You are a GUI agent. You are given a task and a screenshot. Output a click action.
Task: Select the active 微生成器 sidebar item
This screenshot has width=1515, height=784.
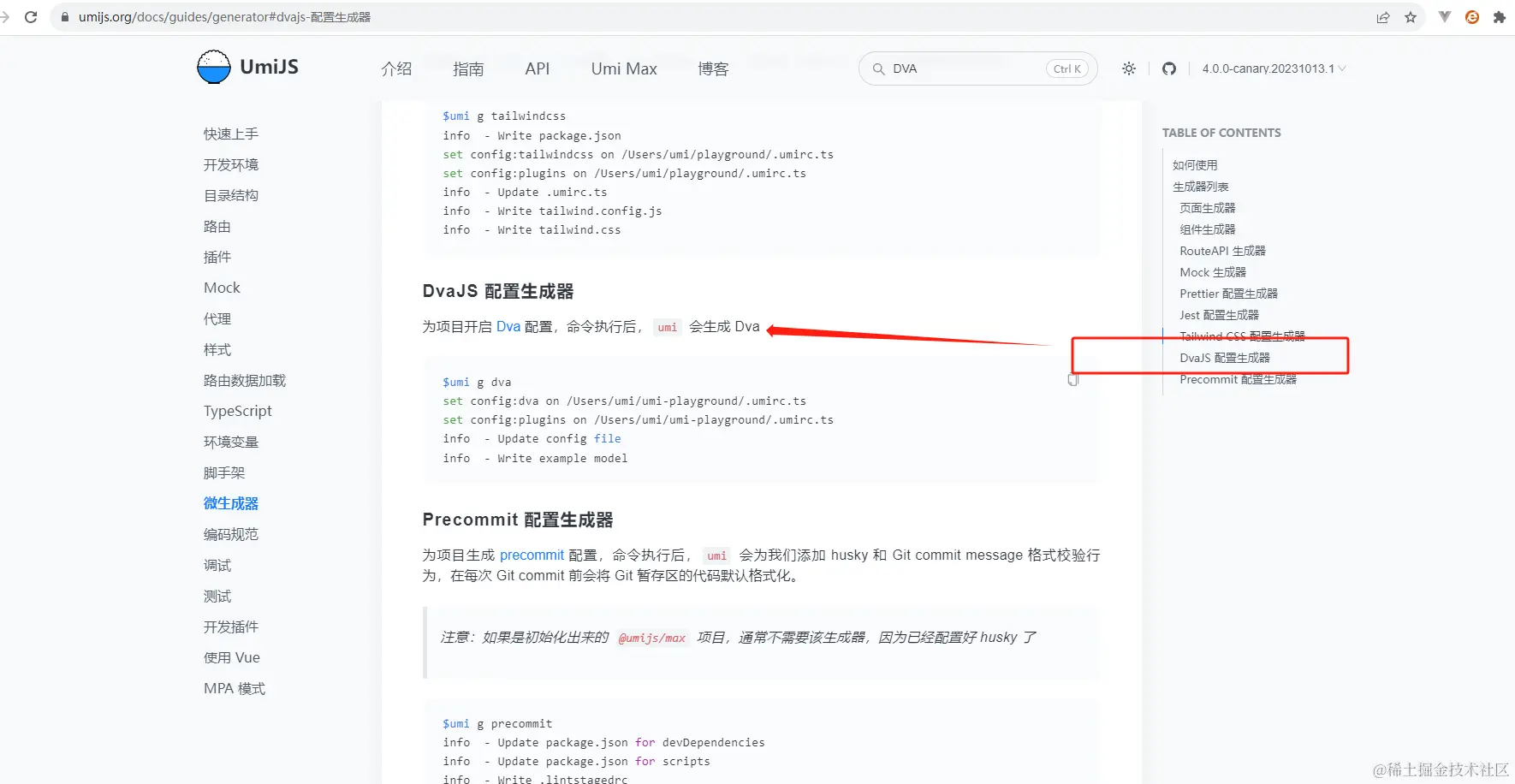pyautogui.click(x=231, y=503)
